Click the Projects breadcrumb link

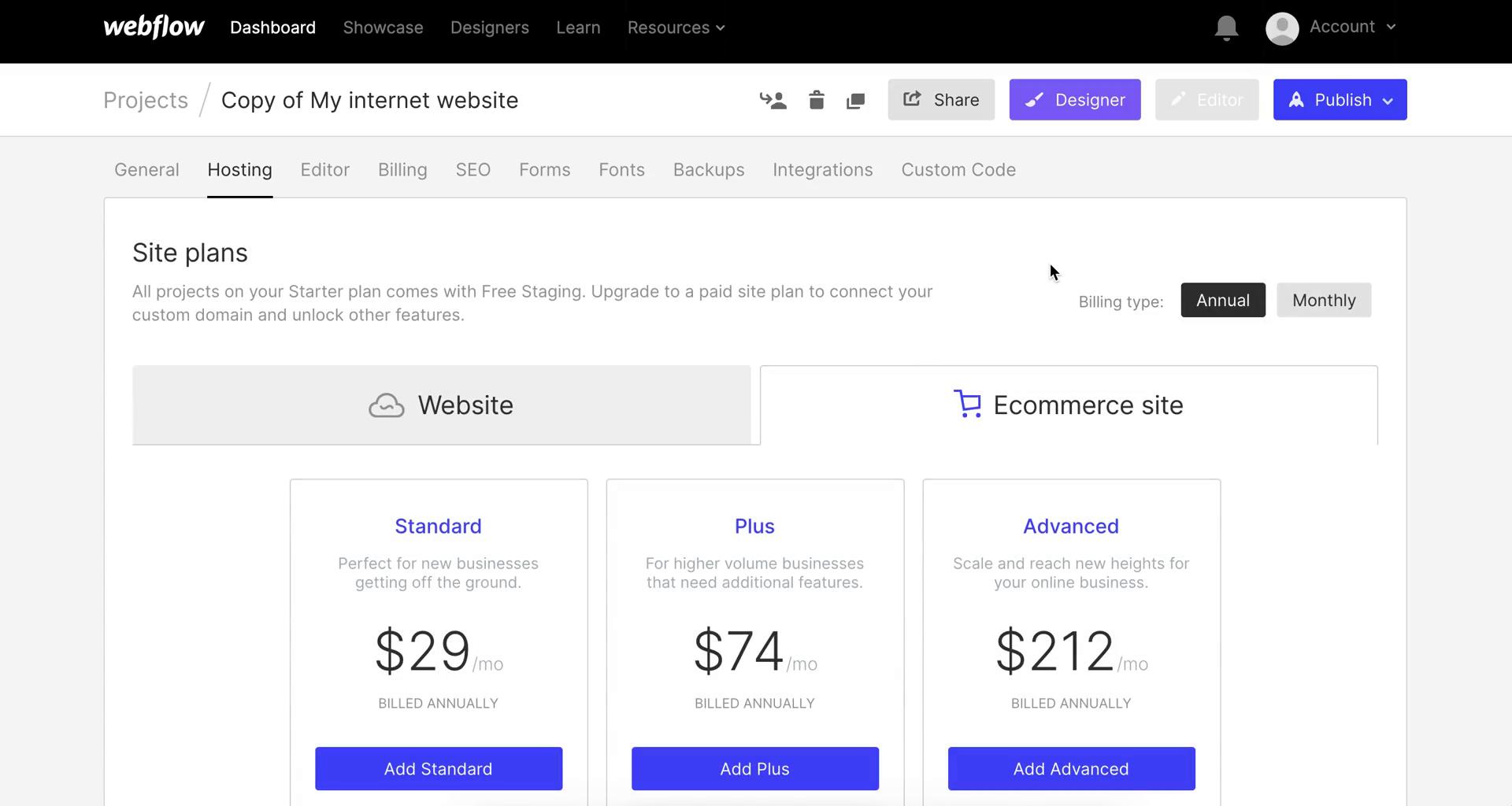click(146, 100)
